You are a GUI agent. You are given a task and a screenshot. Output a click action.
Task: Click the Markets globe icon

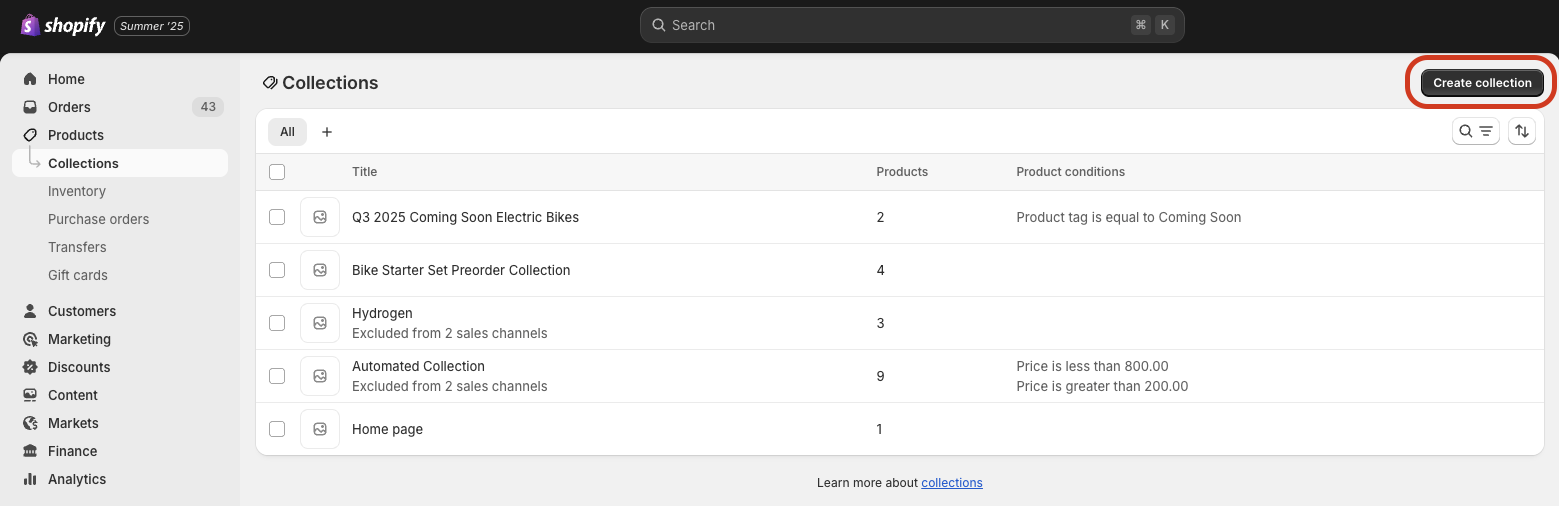[30, 423]
